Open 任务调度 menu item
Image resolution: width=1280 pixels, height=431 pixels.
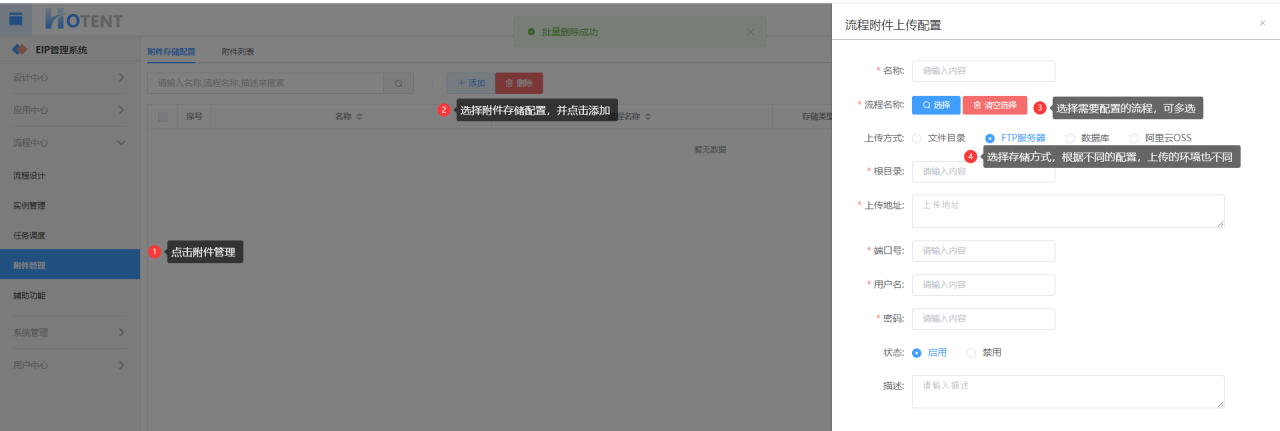pos(69,235)
